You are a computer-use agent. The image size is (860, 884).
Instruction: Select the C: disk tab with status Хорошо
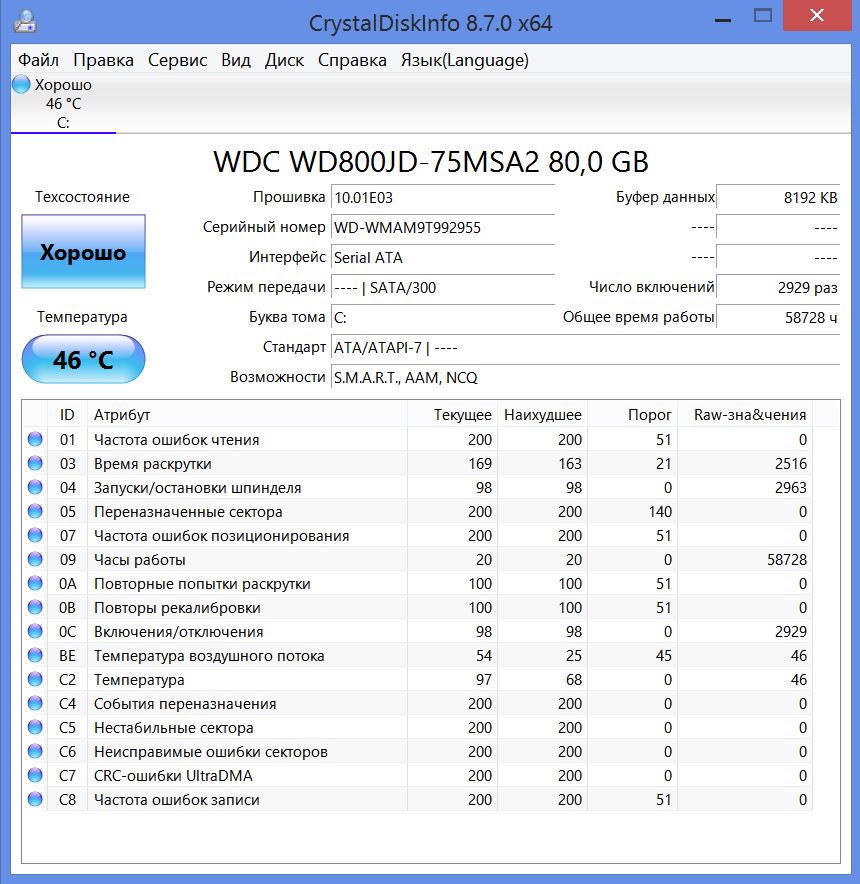pyautogui.click(x=63, y=104)
